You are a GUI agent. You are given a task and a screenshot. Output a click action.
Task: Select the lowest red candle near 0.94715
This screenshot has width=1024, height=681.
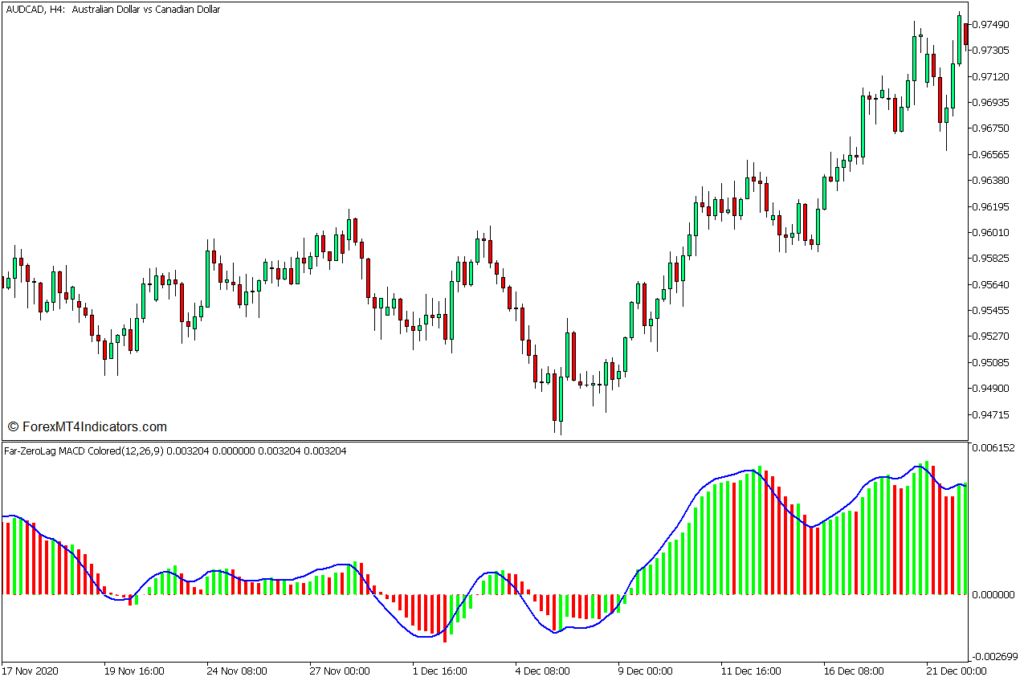click(553, 397)
